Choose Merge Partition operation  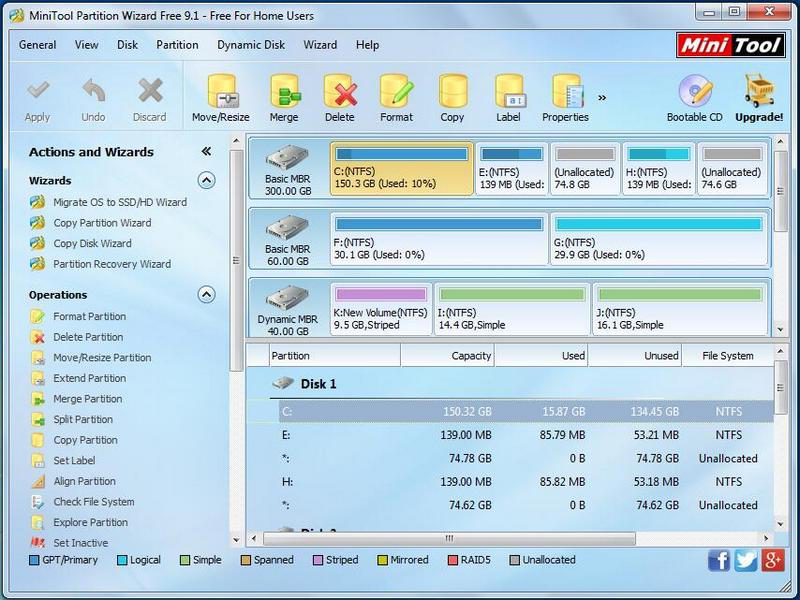(76, 398)
